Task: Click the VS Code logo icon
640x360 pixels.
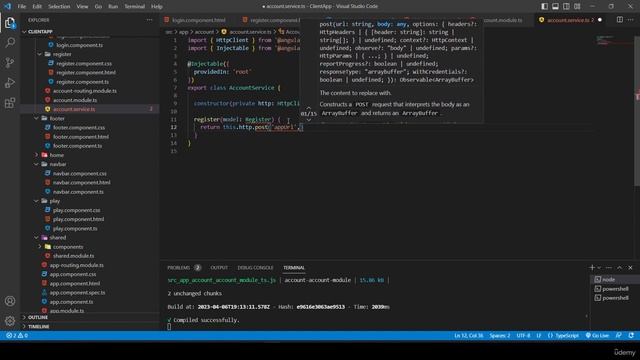Action: point(7,6)
